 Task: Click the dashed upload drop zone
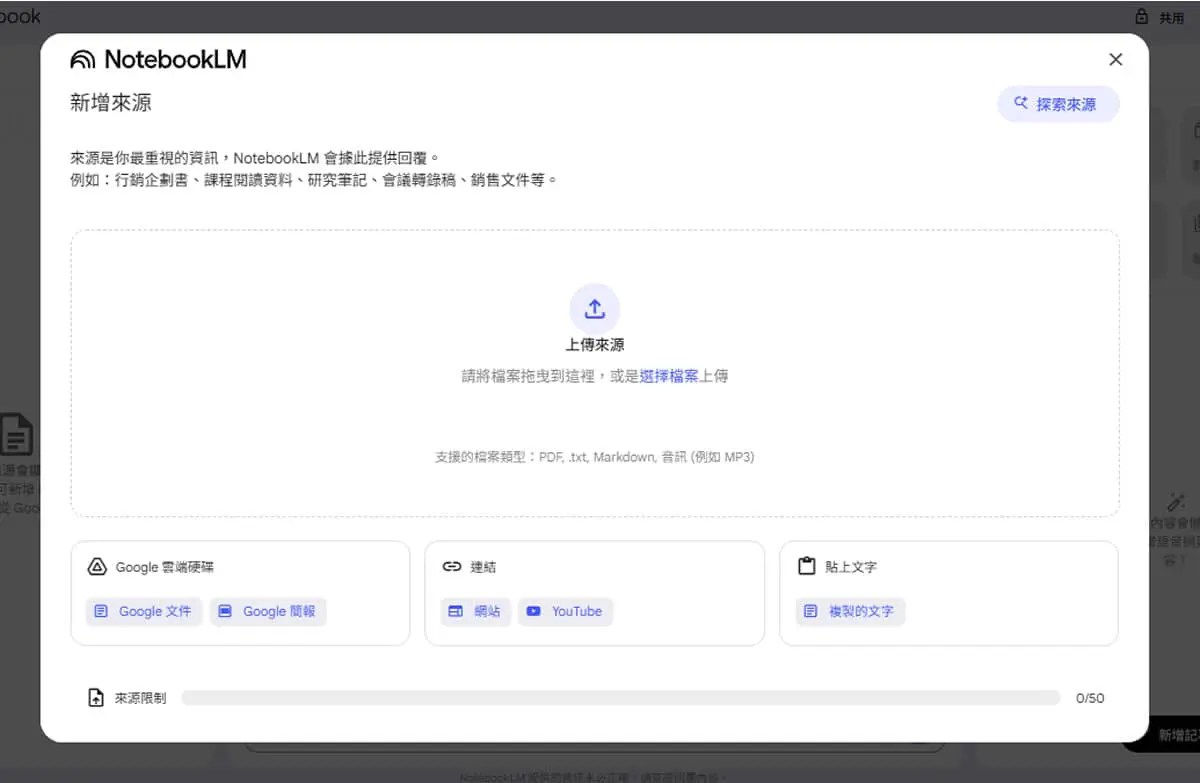point(595,373)
